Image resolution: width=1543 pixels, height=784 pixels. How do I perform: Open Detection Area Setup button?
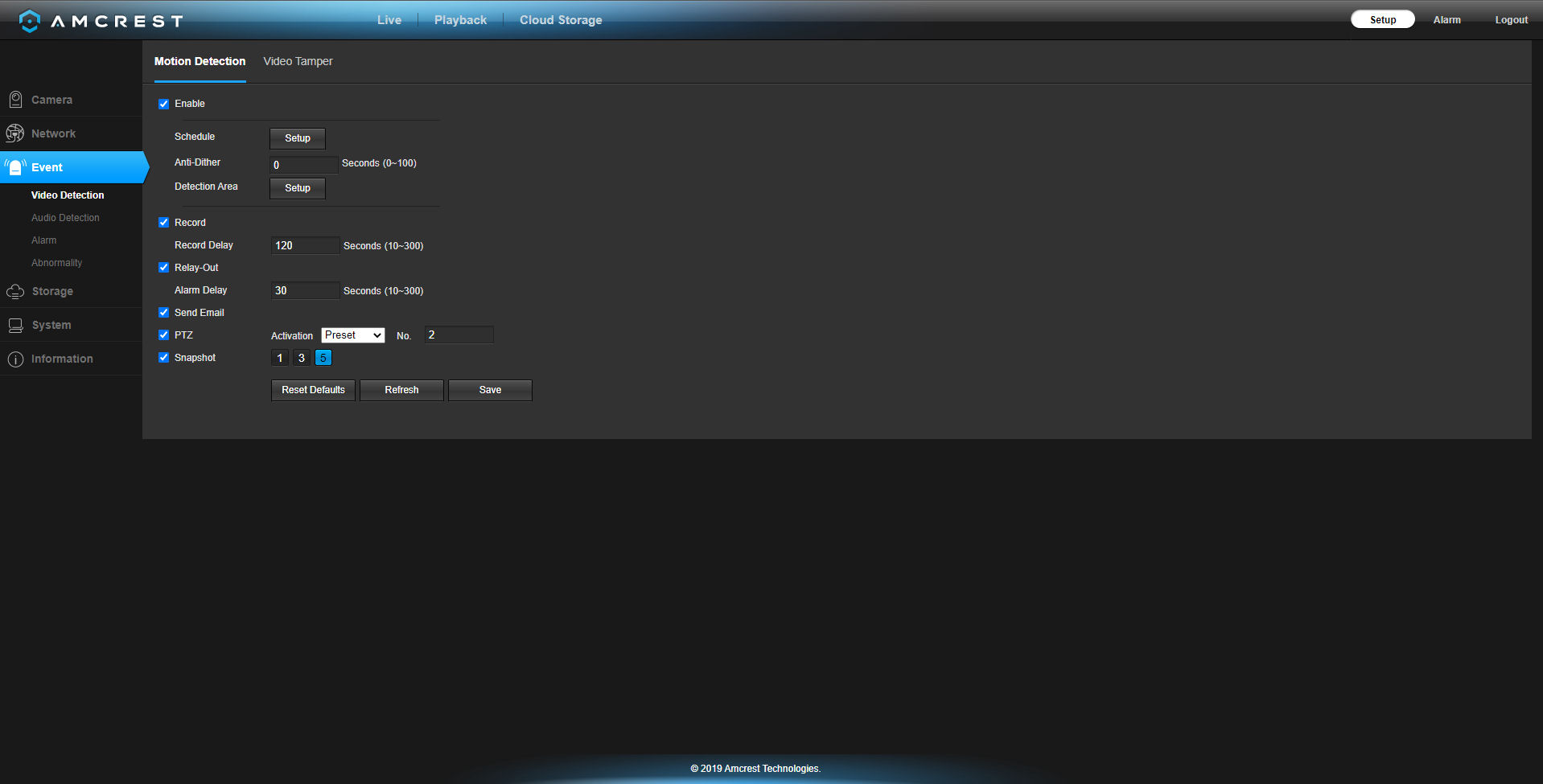point(298,188)
